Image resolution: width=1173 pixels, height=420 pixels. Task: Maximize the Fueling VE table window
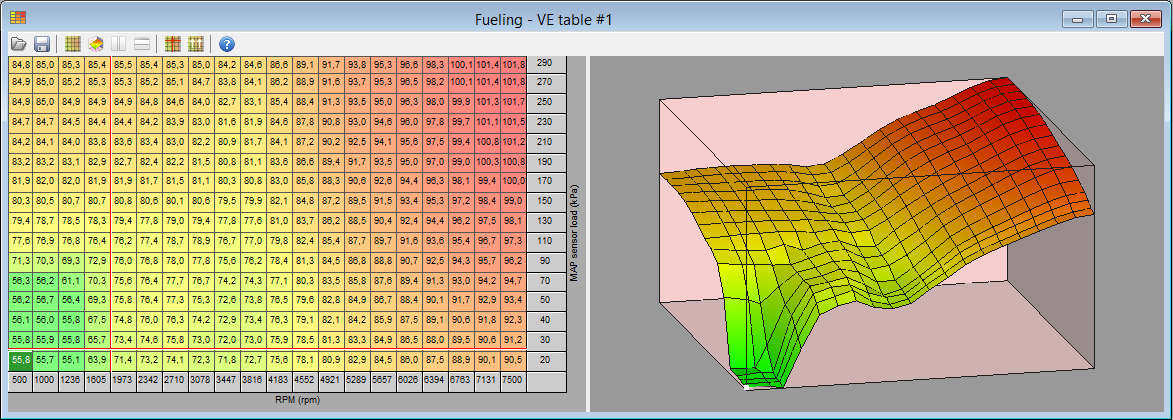1111,17
